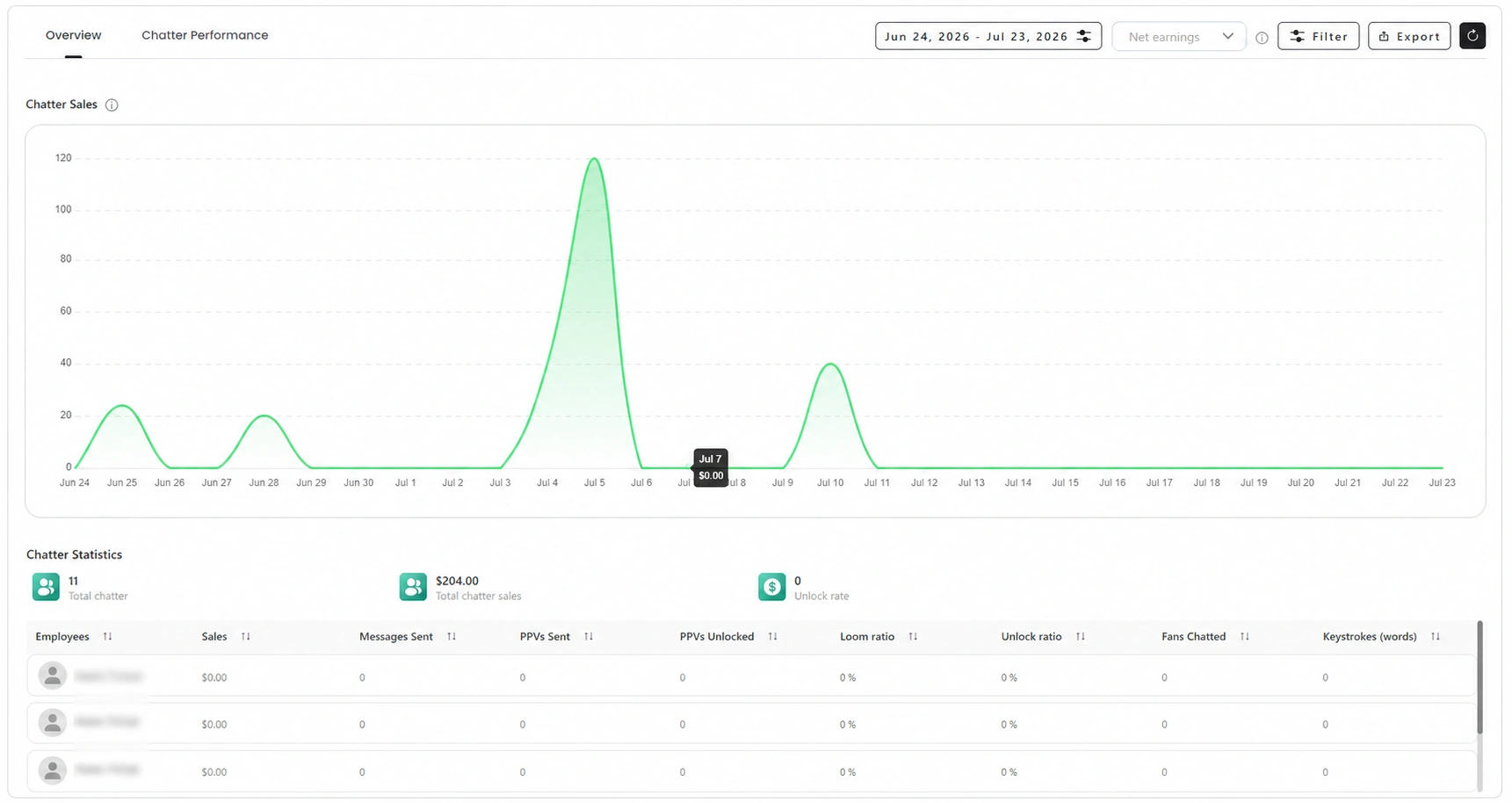Click the Total chatter sales icon

click(x=413, y=587)
